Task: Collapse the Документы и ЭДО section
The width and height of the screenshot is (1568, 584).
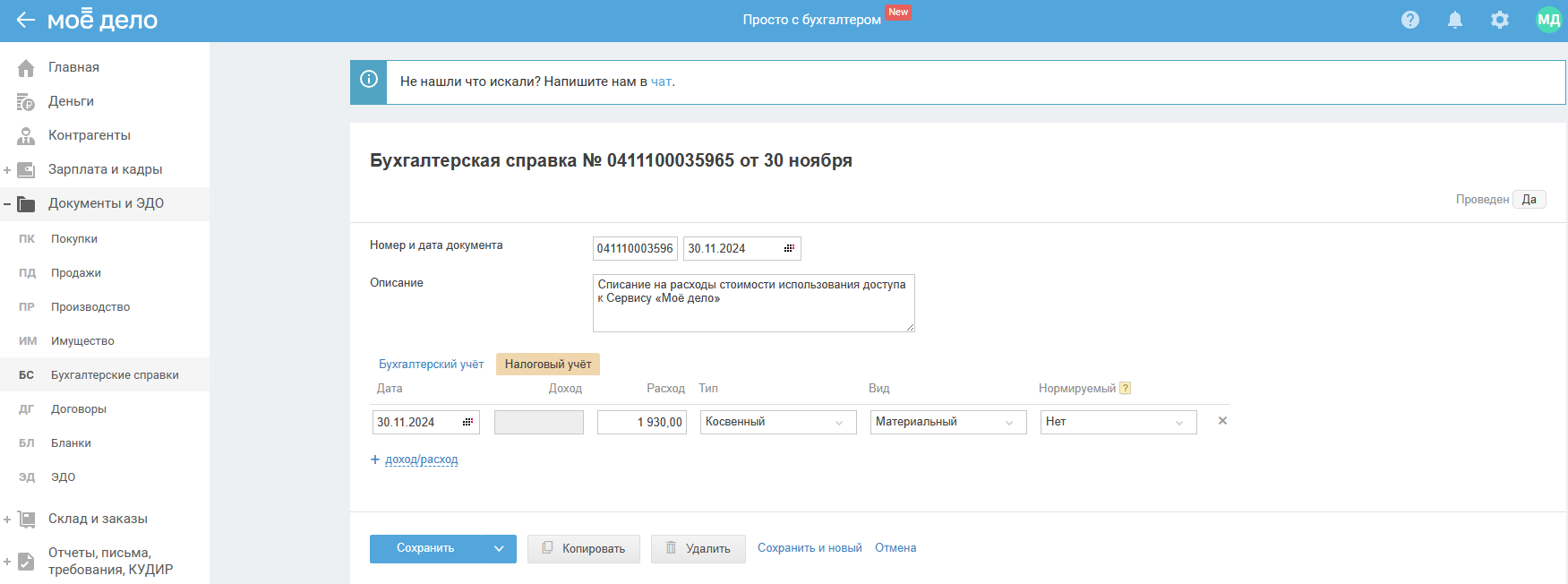Action: tap(7, 203)
